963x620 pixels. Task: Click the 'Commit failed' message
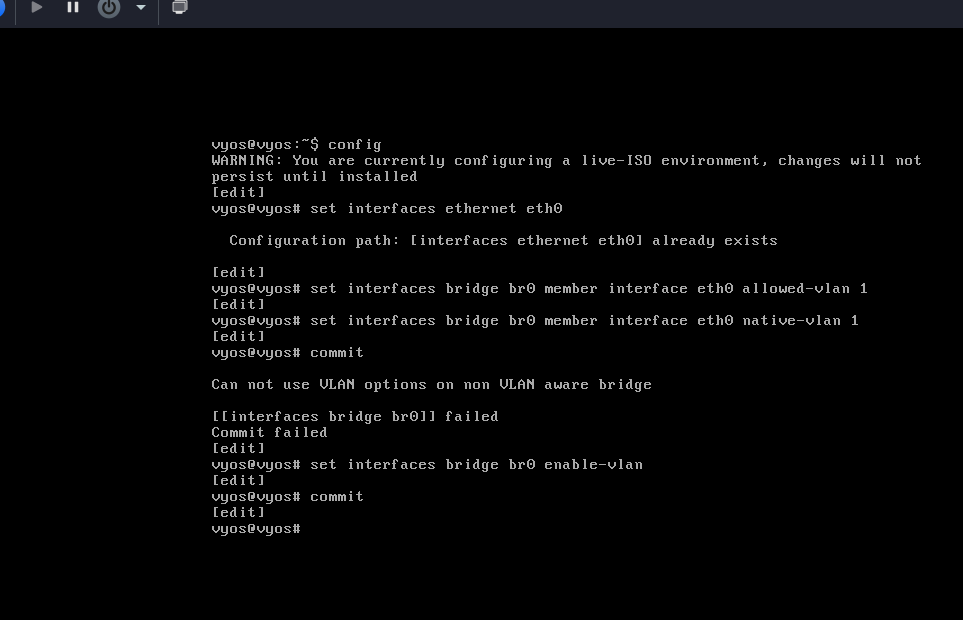click(x=269, y=433)
